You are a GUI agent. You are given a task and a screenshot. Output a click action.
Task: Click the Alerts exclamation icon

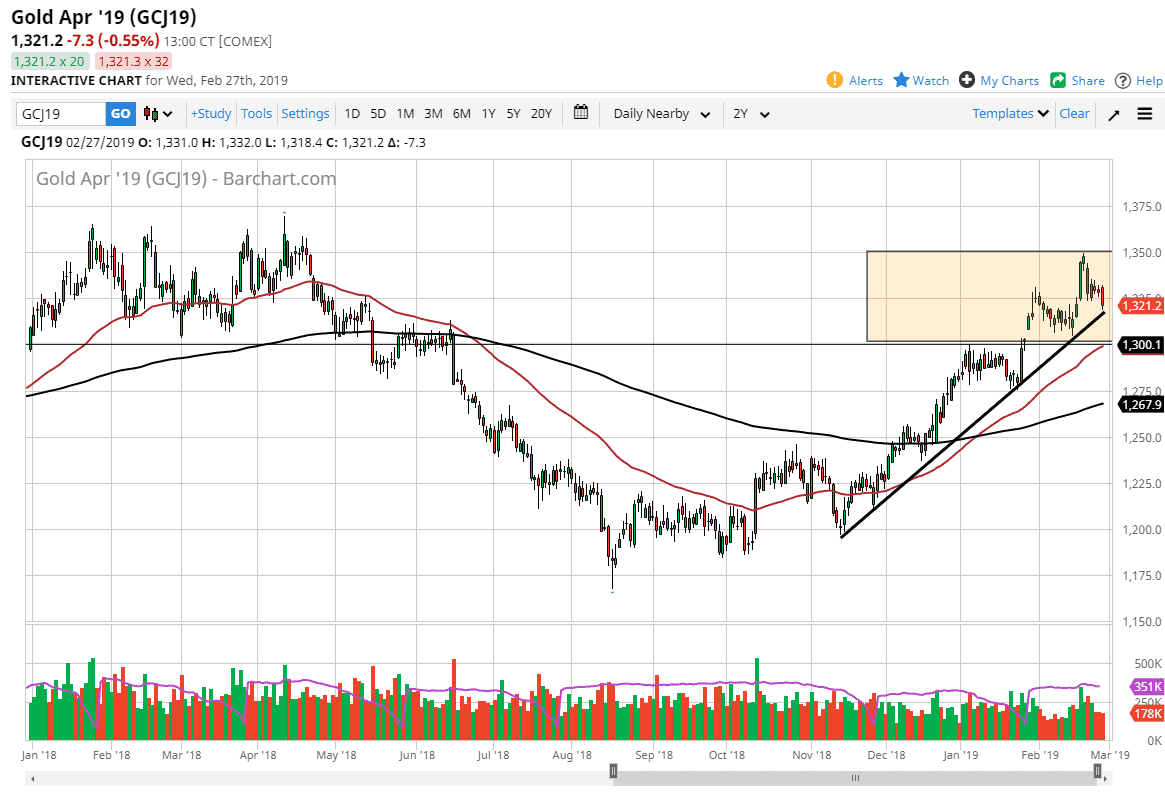coord(834,80)
